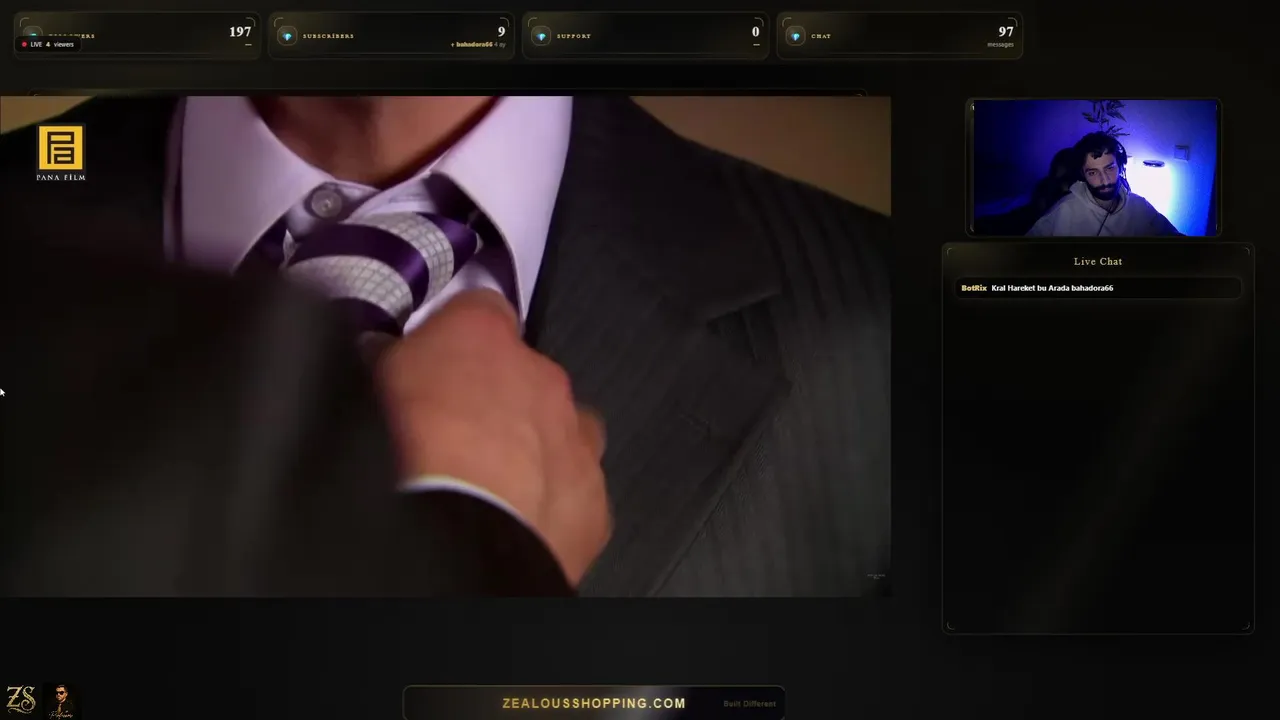1280x720 pixels.
Task: Click the Chat label in stats bar
Action: pos(821,36)
